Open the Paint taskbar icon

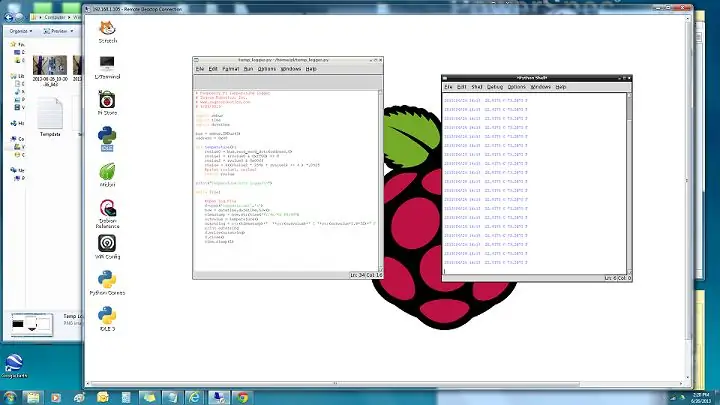(x=79, y=398)
